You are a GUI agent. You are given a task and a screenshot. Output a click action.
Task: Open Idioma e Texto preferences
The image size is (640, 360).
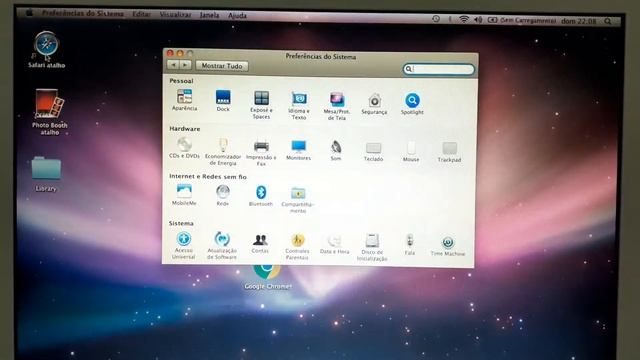coord(299,106)
